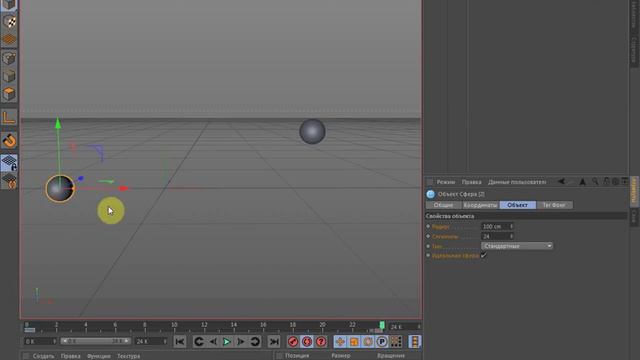The image size is (640, 360).
Task: Open the Стандартные type dropdown
Action: click(517, 246)
